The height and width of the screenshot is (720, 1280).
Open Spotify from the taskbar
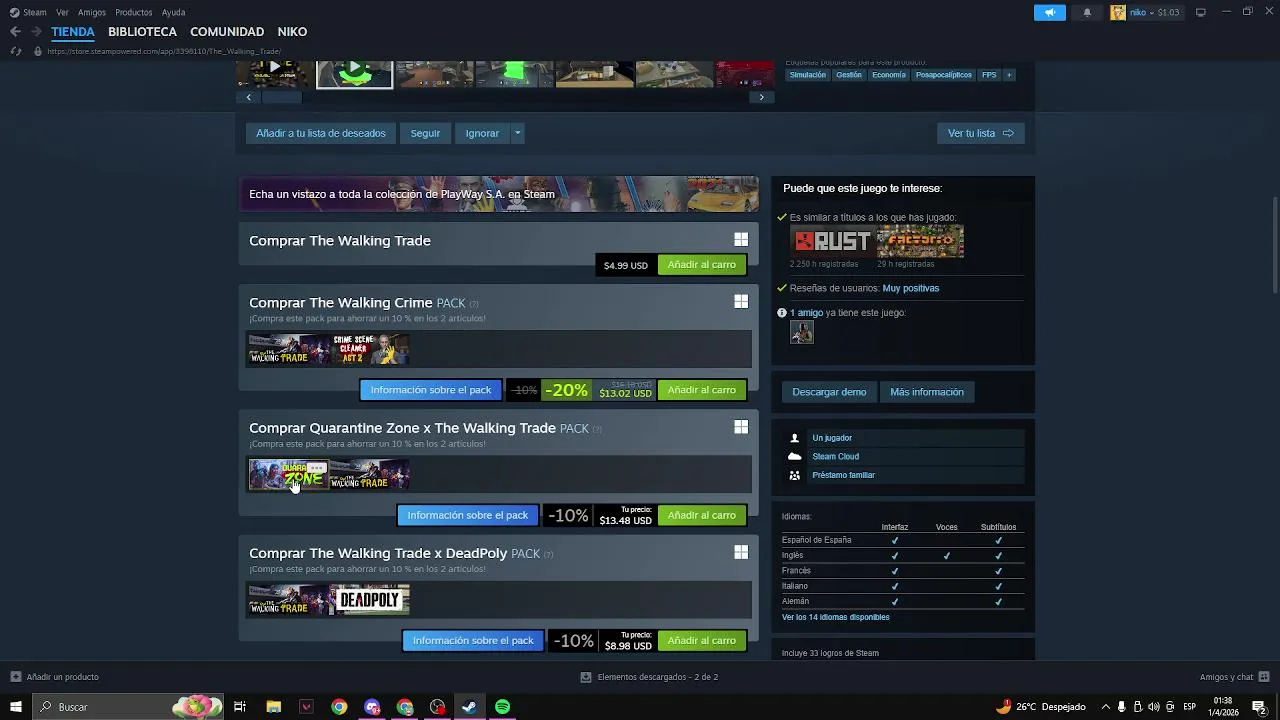tap(503, 707)
